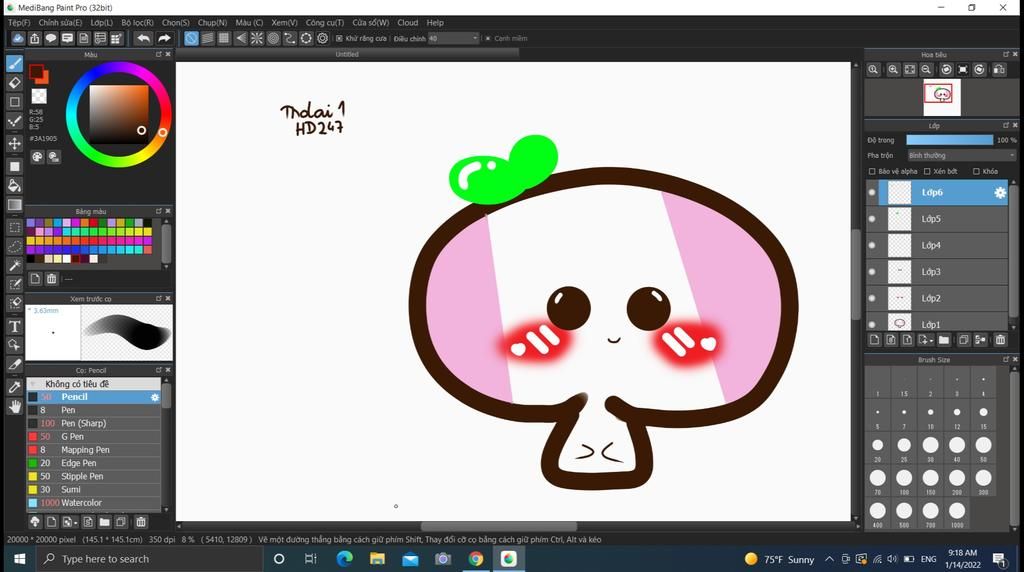Click the dark brown foreground color swatch
Screen dimensions: 1024x572
click(x=36, y=71)
